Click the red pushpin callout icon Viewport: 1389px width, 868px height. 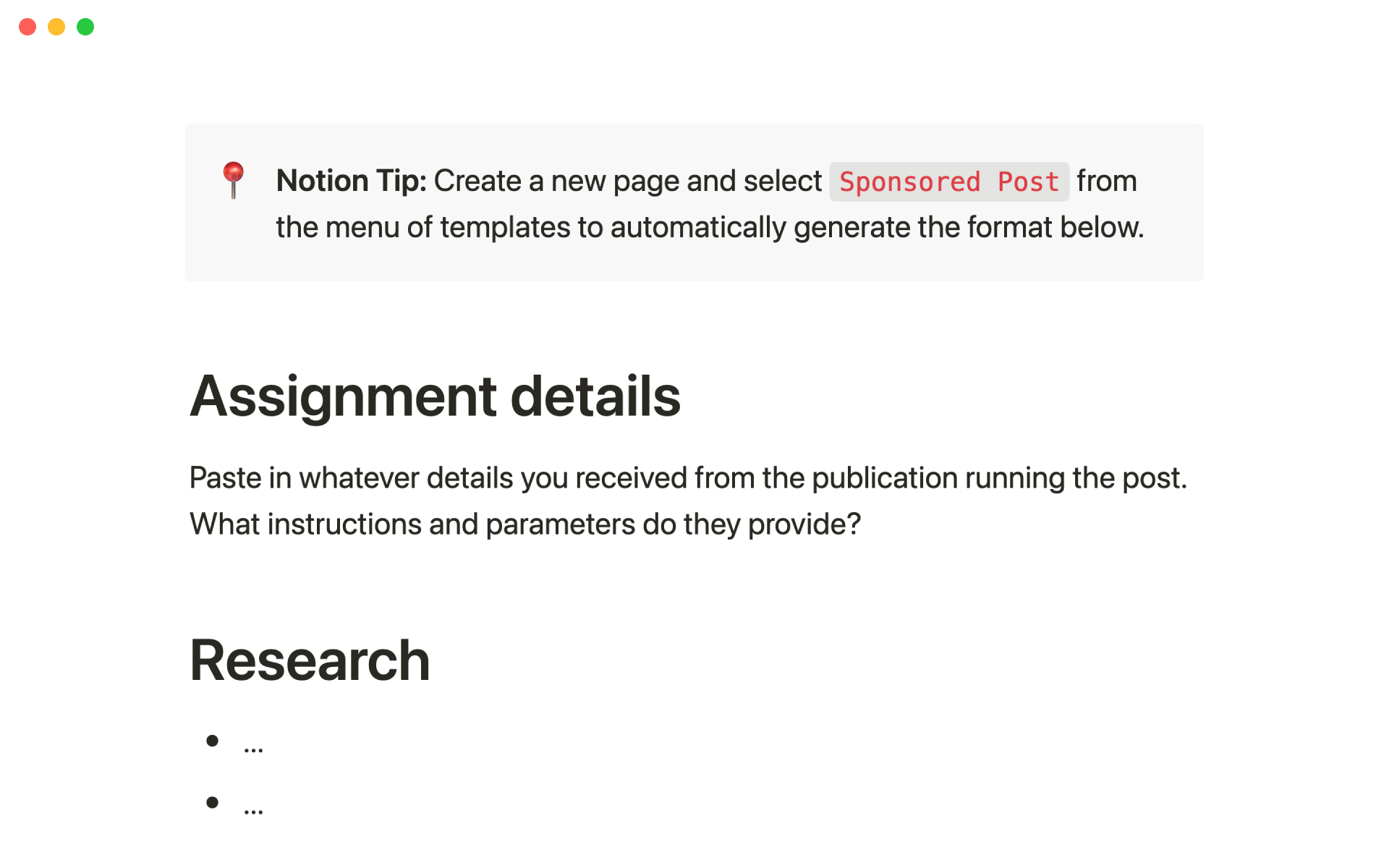[233, 179]
